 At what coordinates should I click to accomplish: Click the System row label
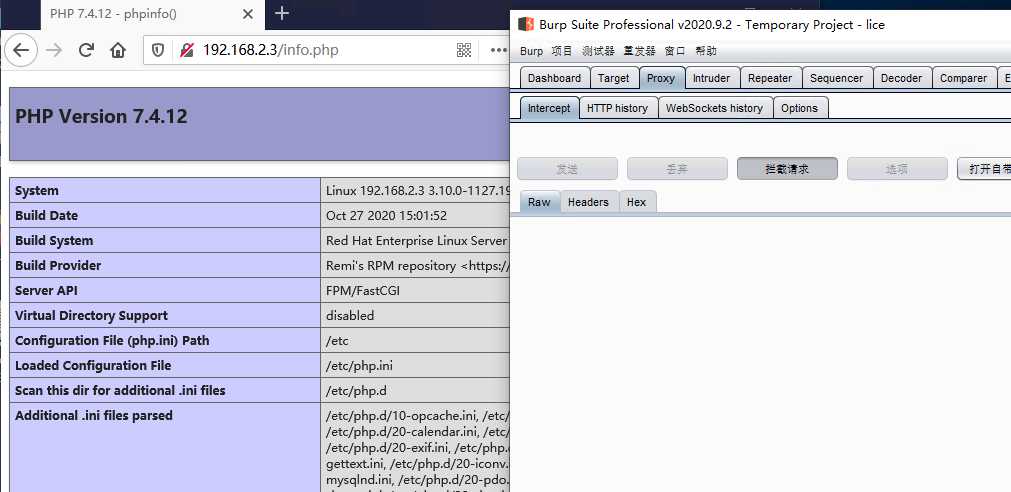[37, 191]
